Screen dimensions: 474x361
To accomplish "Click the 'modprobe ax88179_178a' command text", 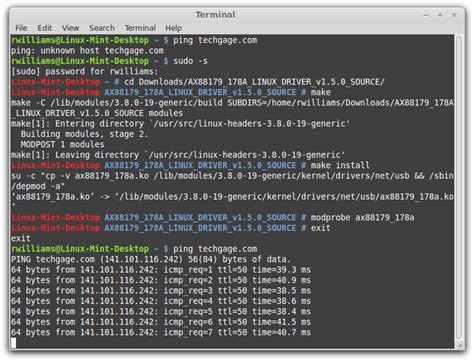I will pos(363,218).
